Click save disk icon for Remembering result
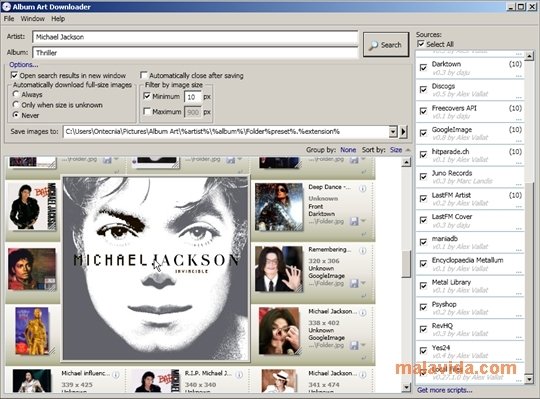540x399 pixels. click(x=354, y=283)
